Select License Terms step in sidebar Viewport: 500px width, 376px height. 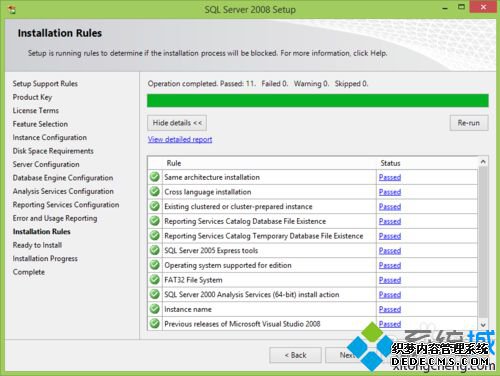point(36,110)
